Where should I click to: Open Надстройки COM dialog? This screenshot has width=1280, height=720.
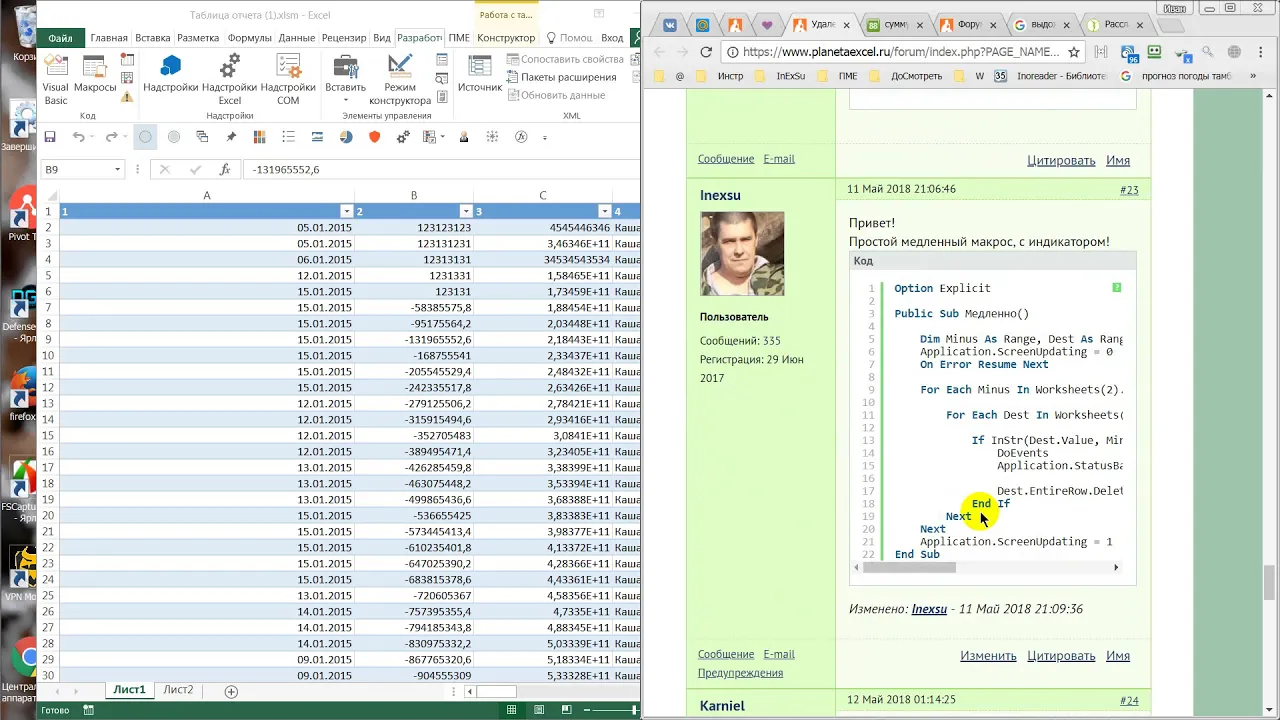tap(288, 80)
